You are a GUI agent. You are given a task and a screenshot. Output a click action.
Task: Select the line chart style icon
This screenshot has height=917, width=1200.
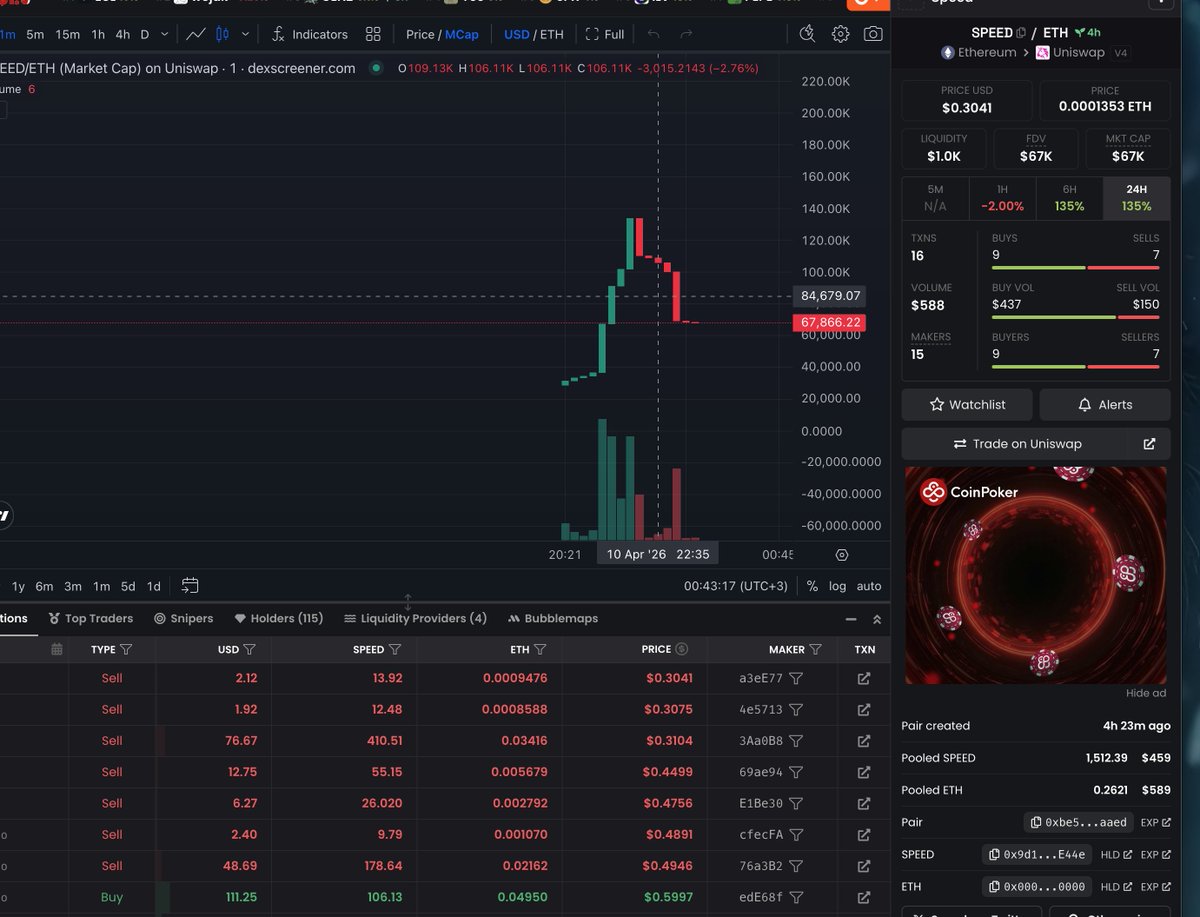(x=196, y=34)
